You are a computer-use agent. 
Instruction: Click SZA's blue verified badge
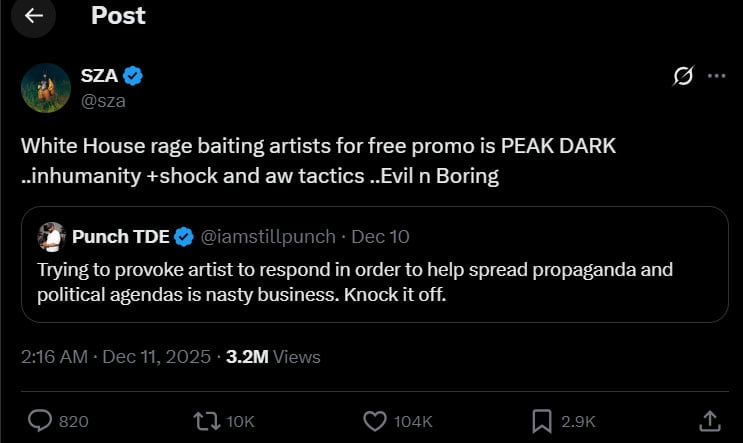(x=132, y=75)
